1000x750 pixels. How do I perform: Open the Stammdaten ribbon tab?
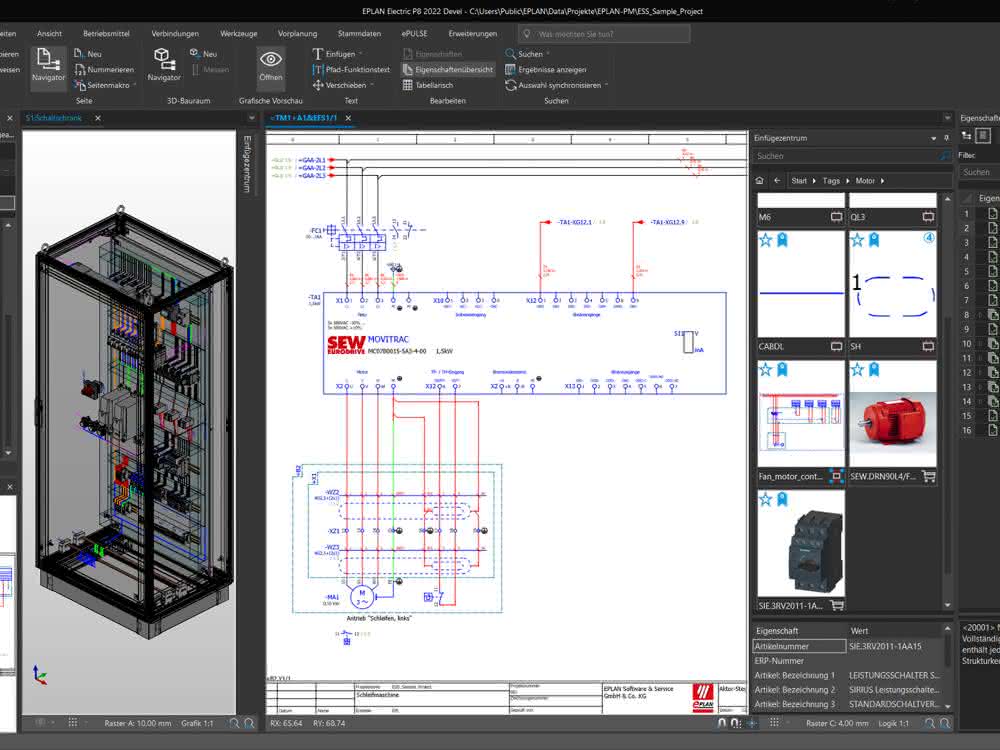point(359,34)
